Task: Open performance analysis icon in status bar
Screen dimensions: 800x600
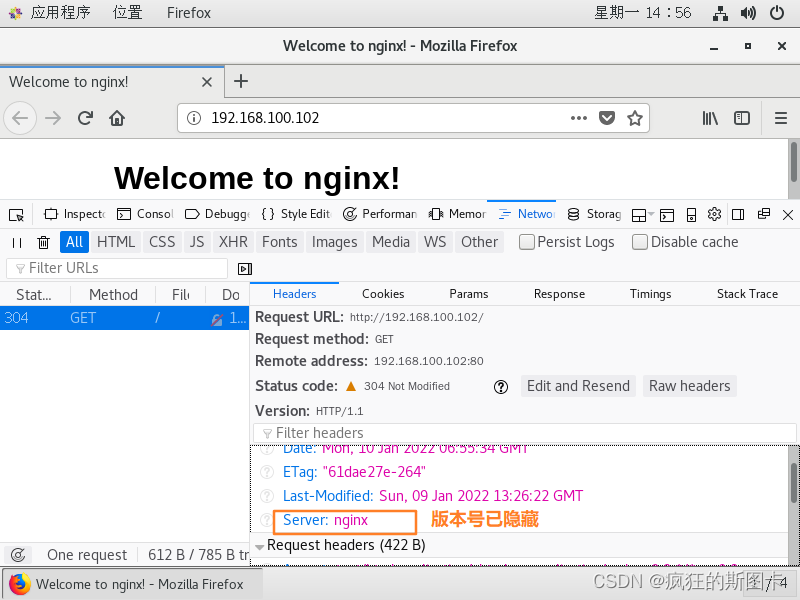Action: tap(18, 555)
